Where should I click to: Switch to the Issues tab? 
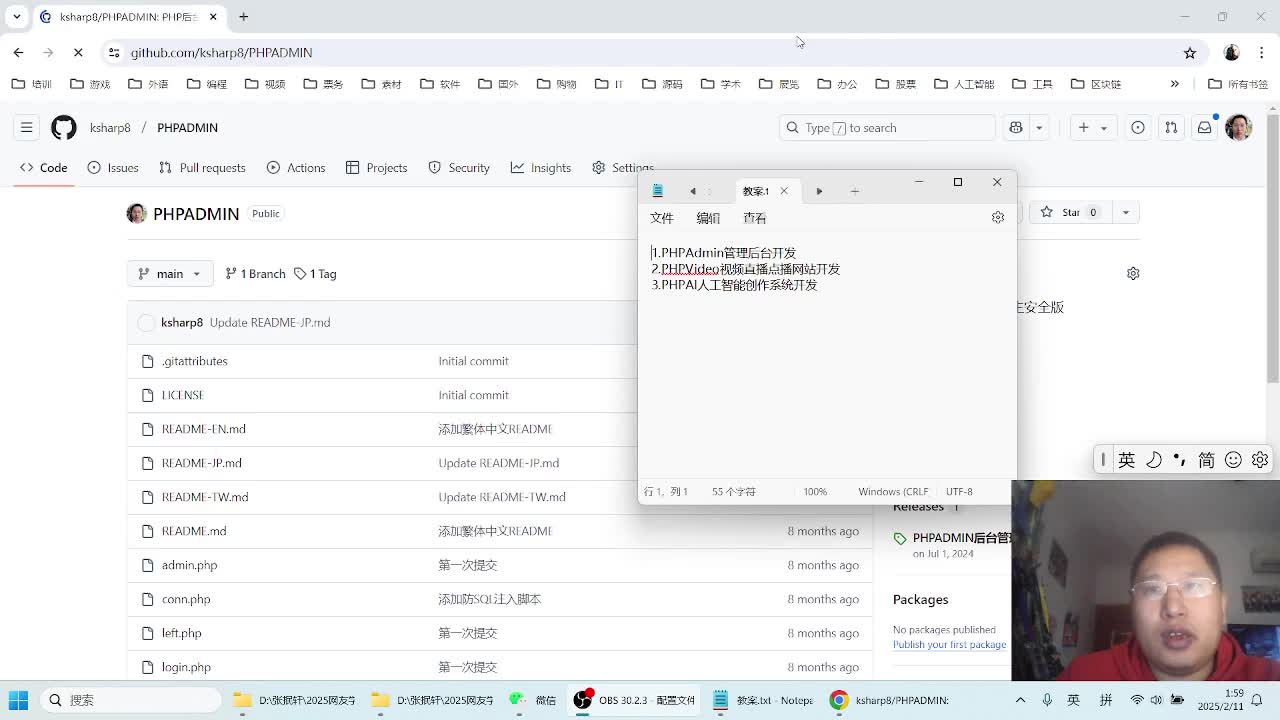[113, 167]
